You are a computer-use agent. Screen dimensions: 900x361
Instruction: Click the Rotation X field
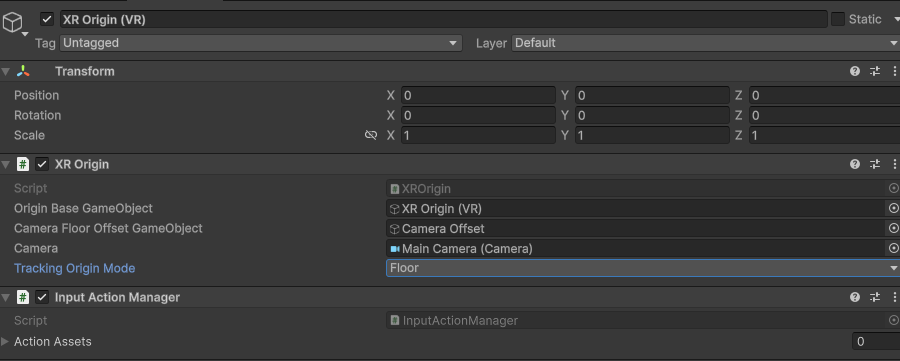click(x=478, y=115)
